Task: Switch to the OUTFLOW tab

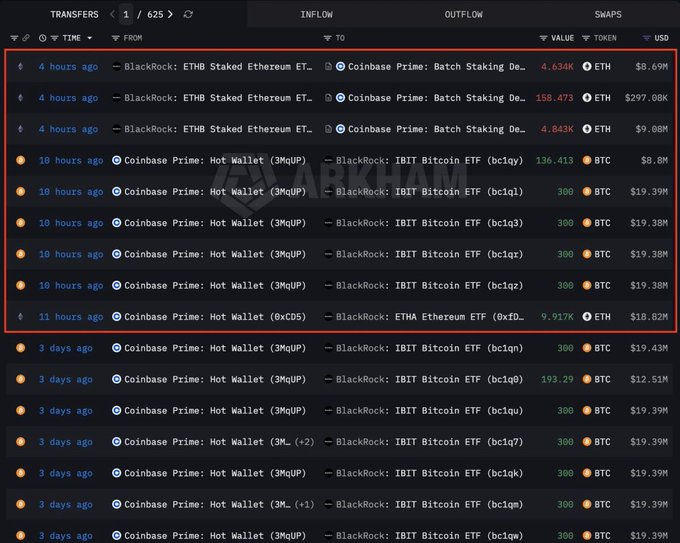Action: 464,14
